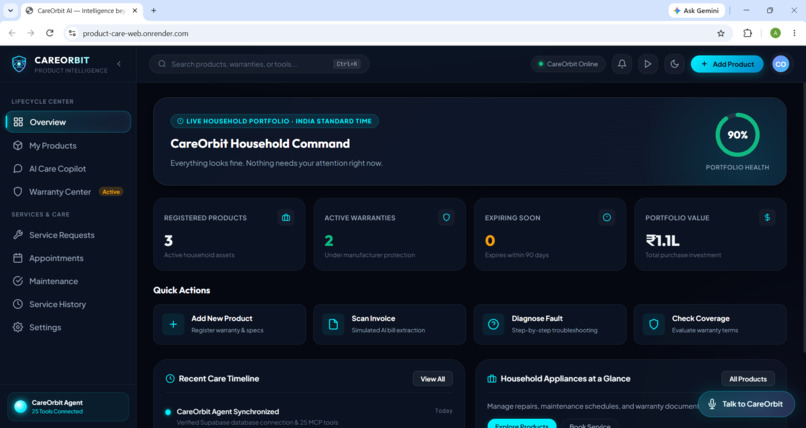Navigate to Service Requests

coord(68,235)
